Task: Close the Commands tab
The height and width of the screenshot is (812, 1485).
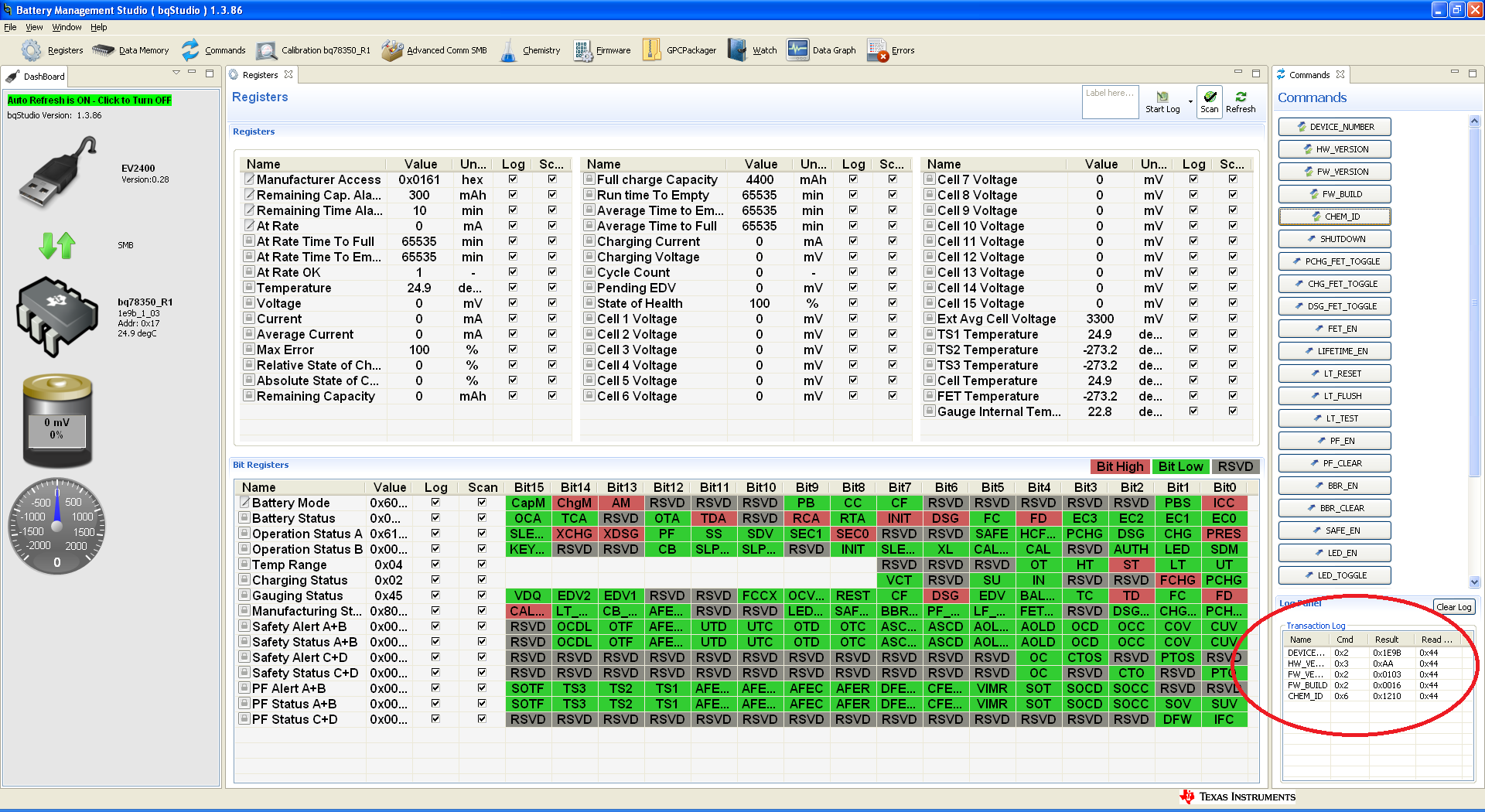Action: tap(1340, 75)
